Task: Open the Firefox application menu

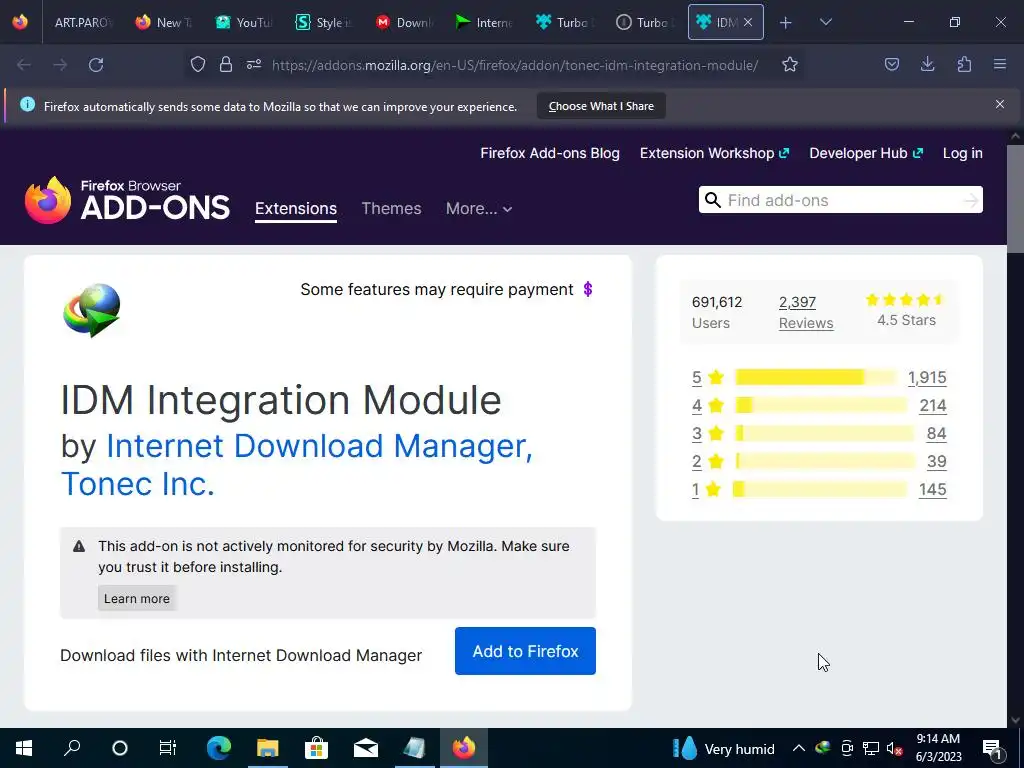Action: point(1000,64)
